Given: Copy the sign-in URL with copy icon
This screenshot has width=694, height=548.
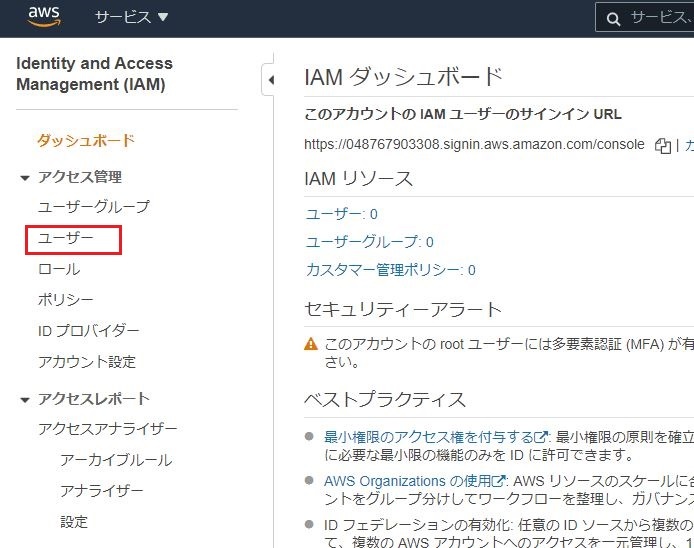Looking at the screenshot, I should pos(663,146).
